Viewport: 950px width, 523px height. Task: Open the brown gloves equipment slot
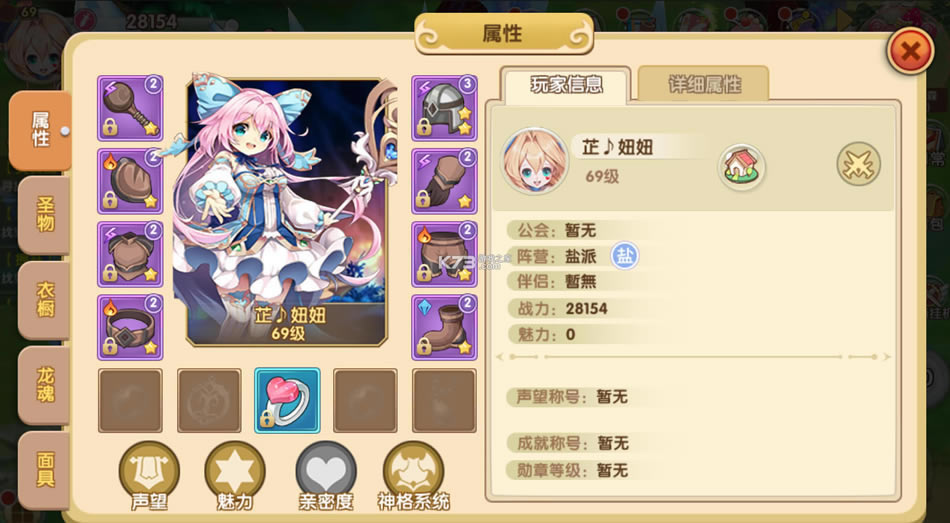444,181
